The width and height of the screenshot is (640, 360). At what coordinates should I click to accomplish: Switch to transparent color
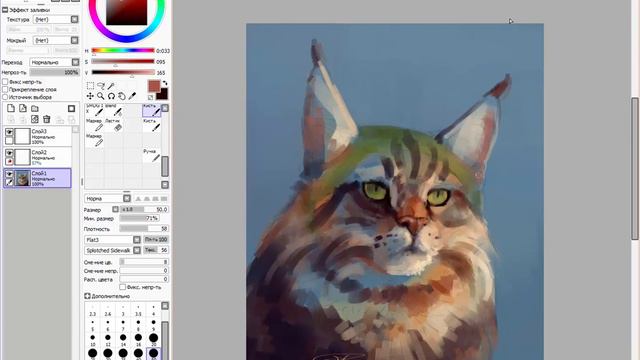click(150, 97)
